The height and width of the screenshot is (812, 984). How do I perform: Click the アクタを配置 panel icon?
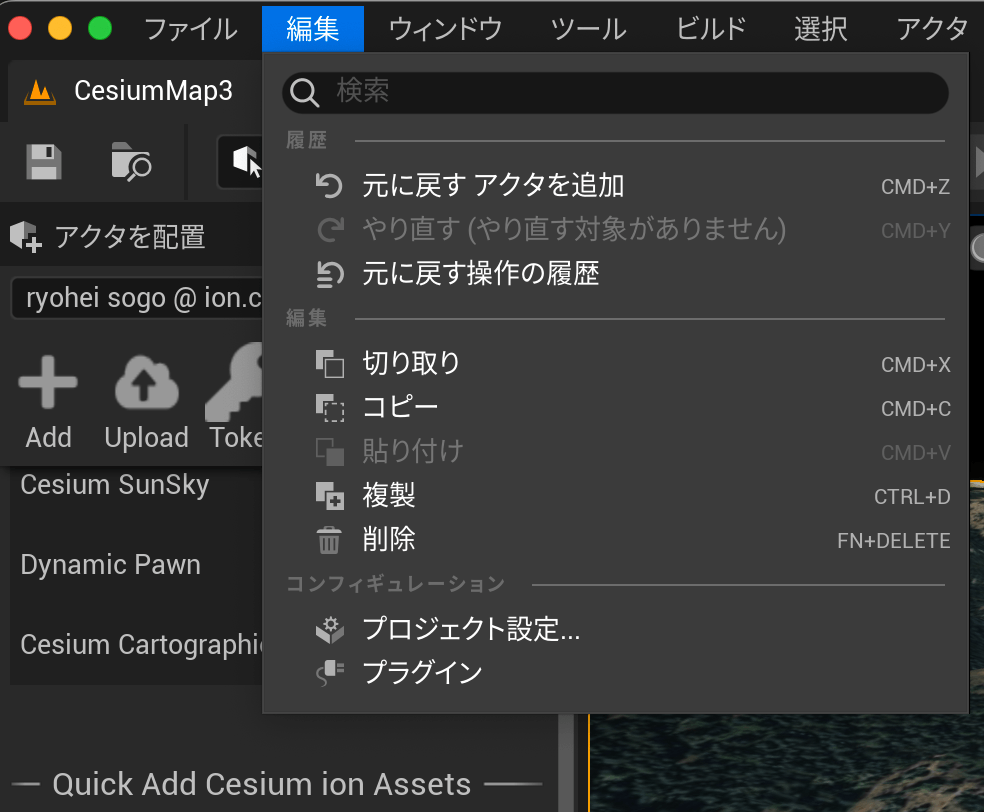pos(26,237)
